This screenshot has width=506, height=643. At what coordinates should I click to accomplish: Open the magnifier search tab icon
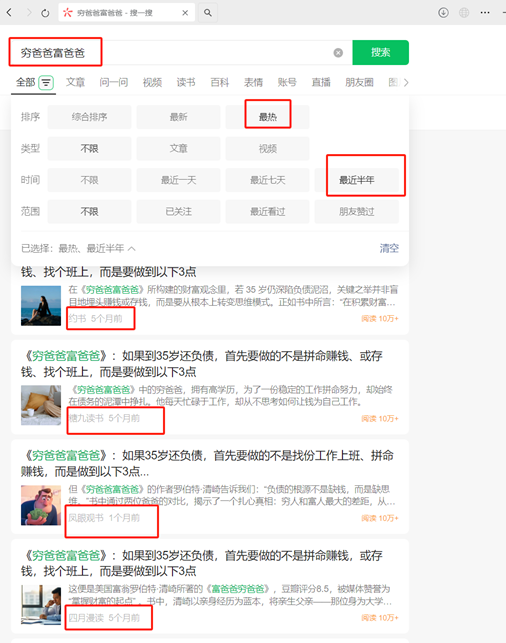208,13
